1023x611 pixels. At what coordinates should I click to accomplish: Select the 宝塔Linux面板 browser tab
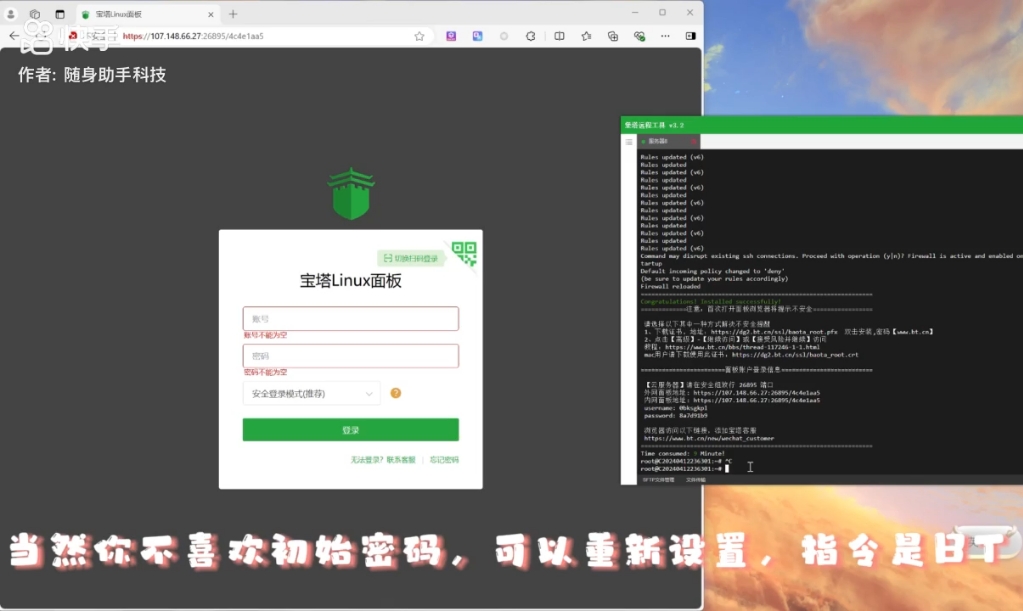[x=147, y=14]
